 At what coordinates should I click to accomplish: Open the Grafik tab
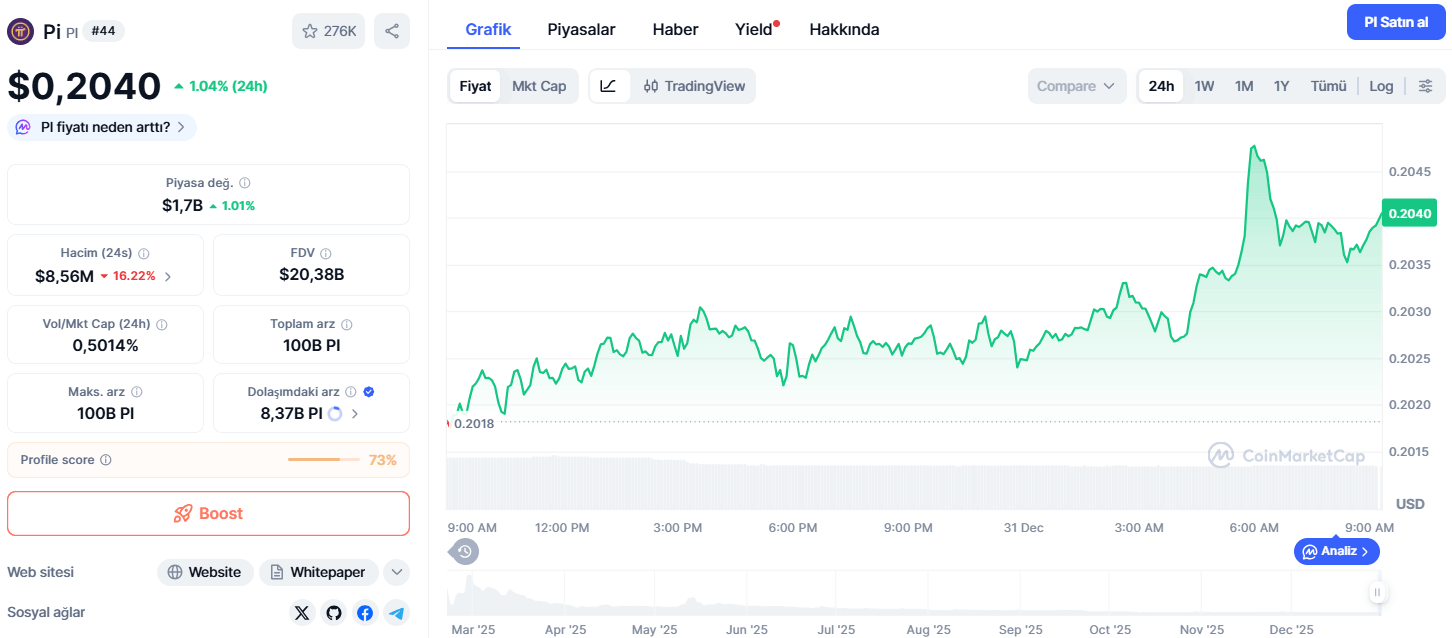point(488,30)
